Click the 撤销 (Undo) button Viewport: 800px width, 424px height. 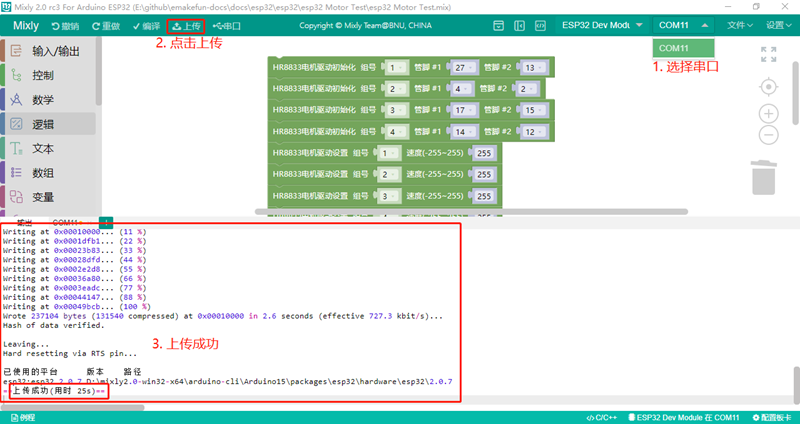pyautogui.click(x=63, y=25)
